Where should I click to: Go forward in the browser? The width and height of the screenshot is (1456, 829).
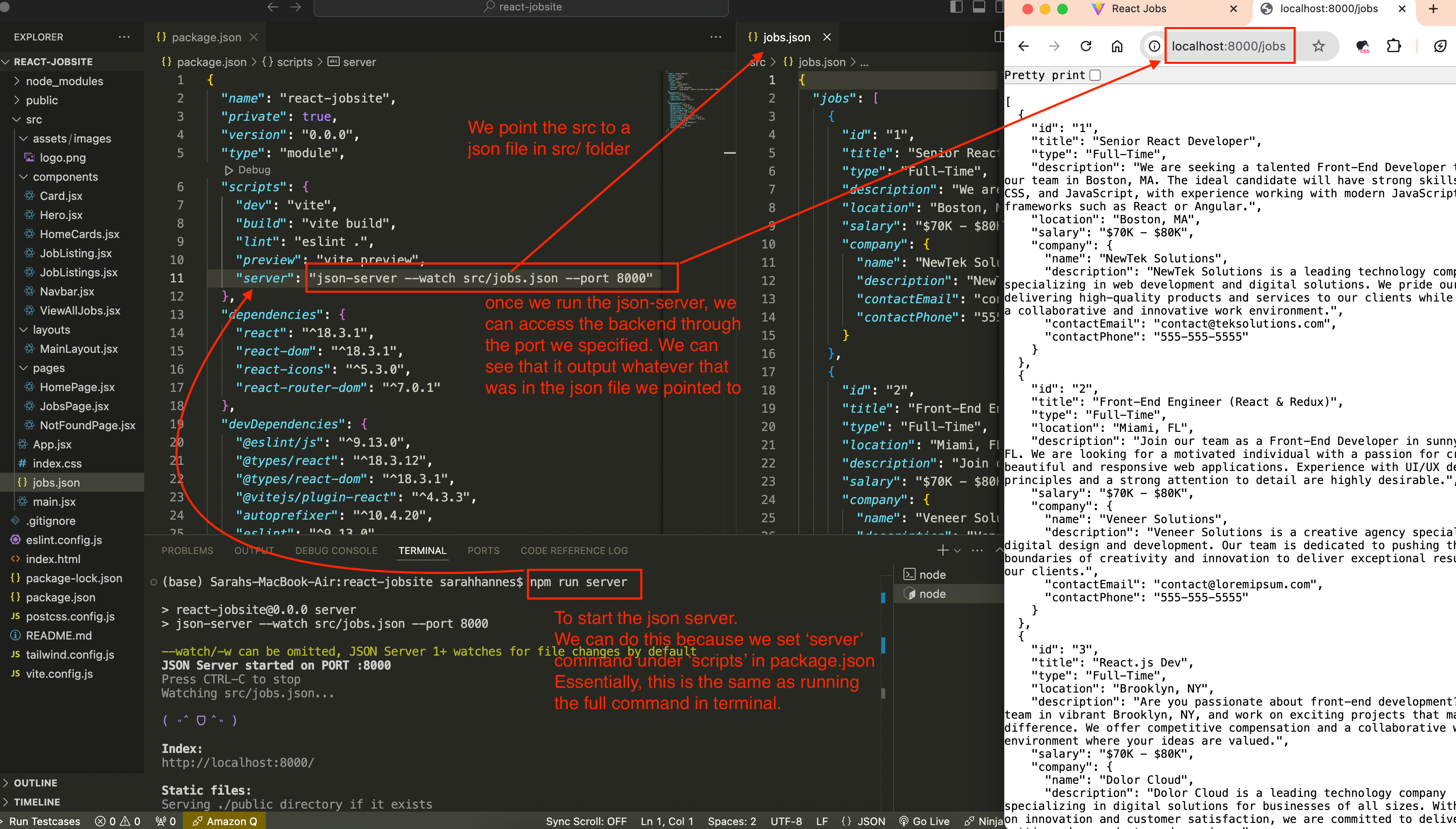click(x=1054, y=46)
